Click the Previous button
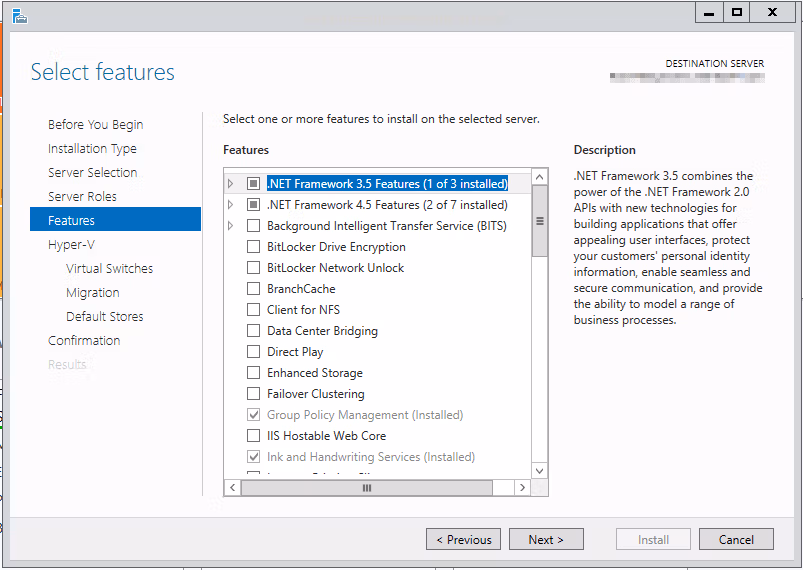The image size is (803, 570). click(463, 539)
